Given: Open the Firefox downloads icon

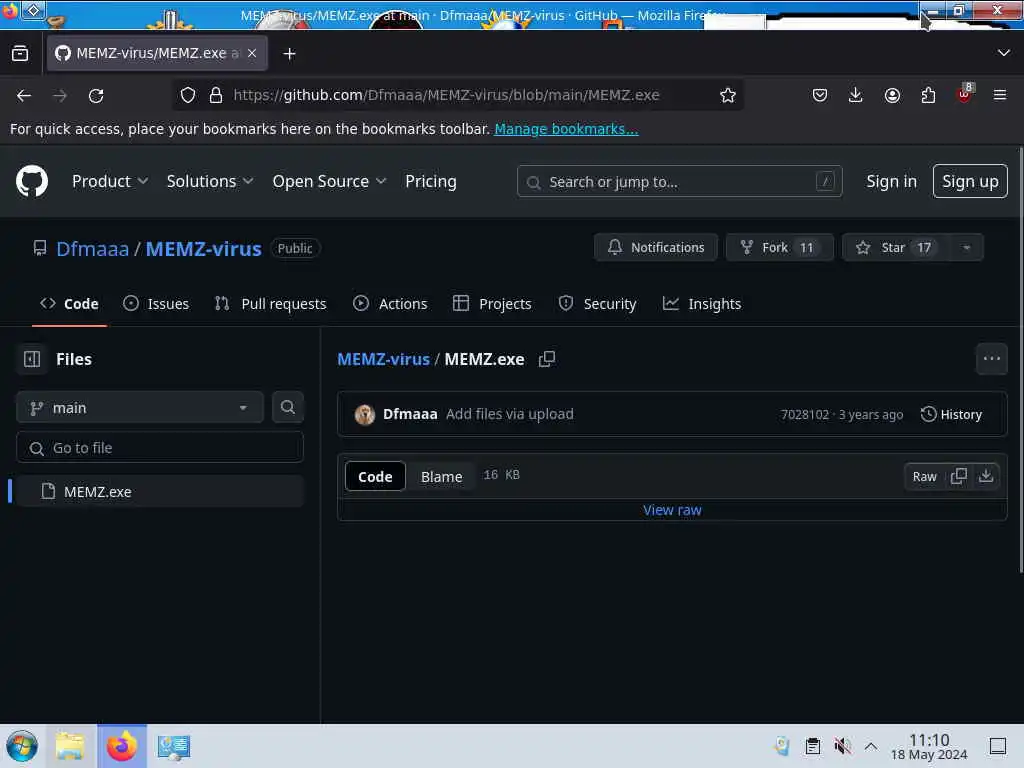Looking at the screenshot, I should pyautogui.click(x=856, y=95).
